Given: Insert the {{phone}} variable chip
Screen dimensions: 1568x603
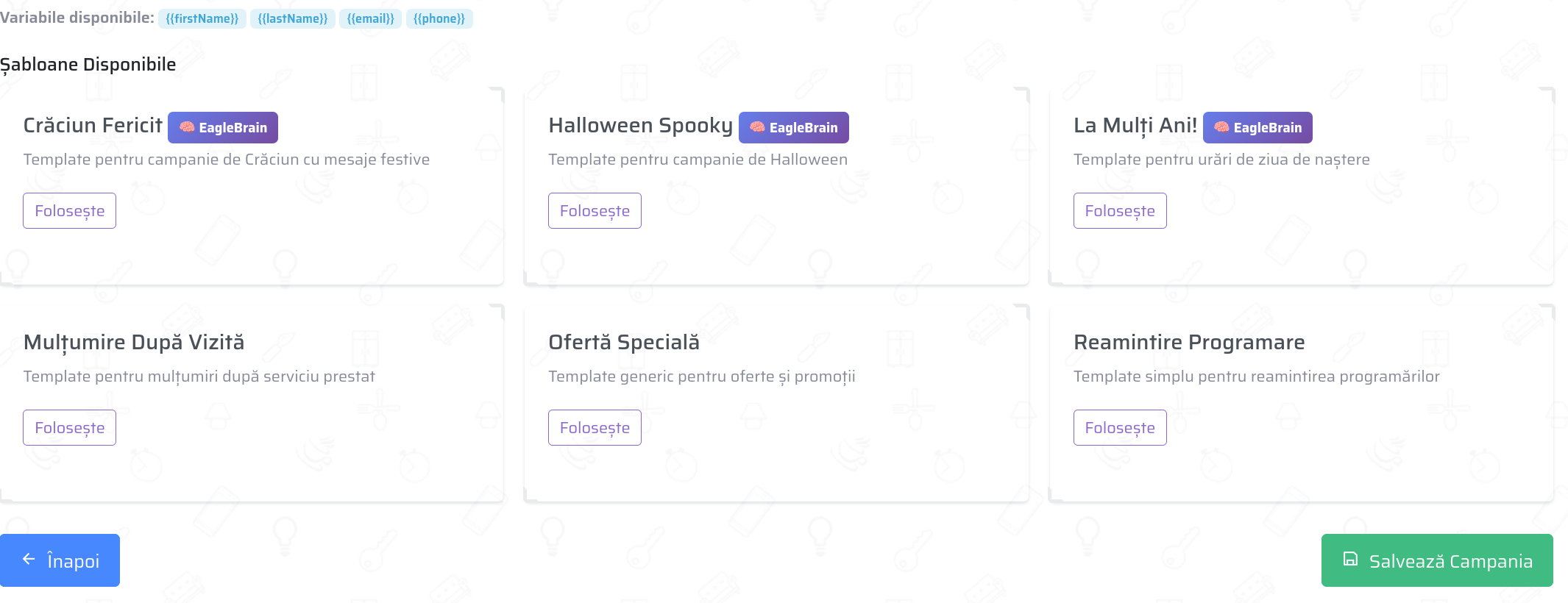Looking at the screenshot, I should (439, 18).
